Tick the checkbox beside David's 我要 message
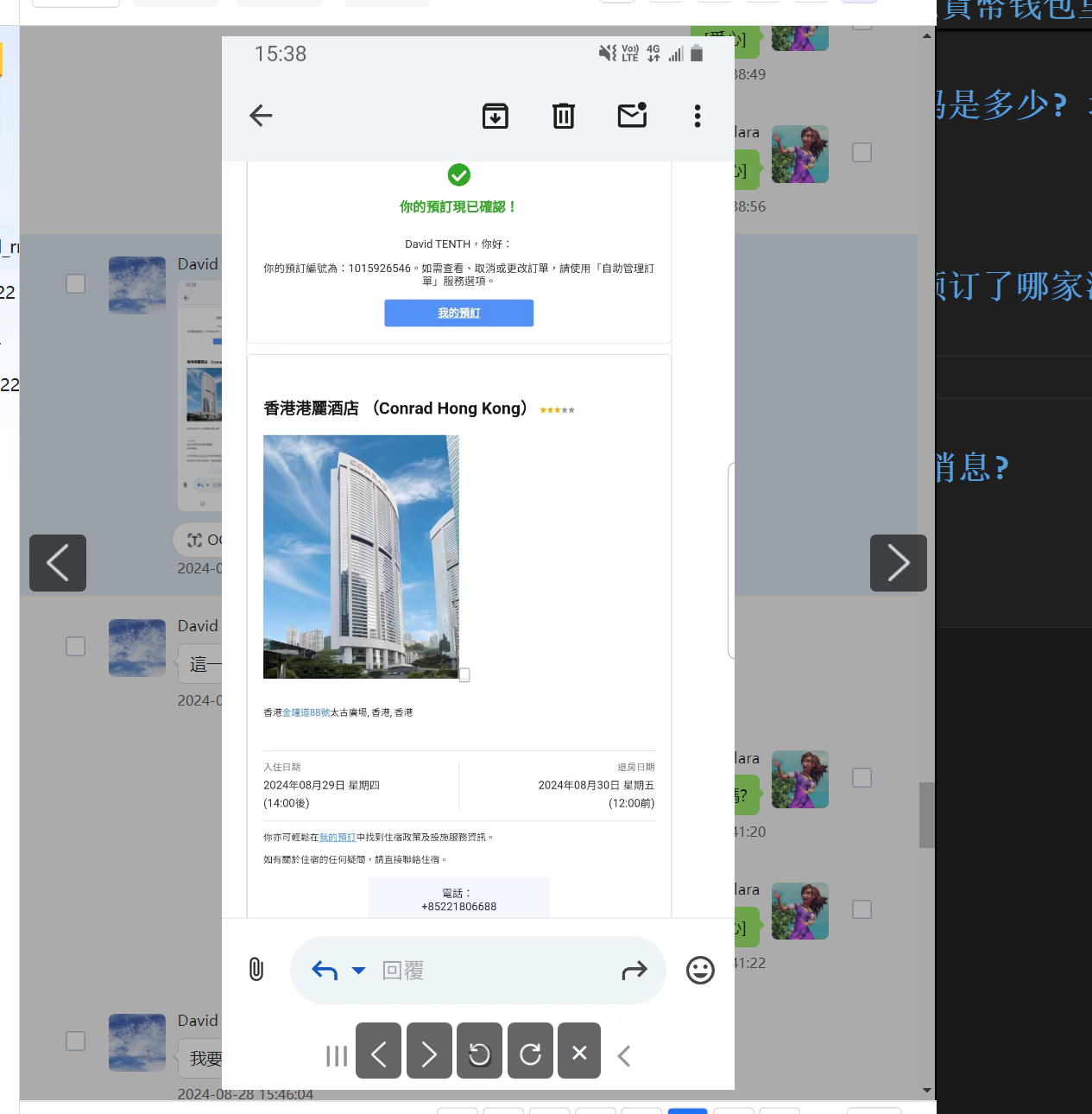The image size is (1092, 1114). [76, 1041]
